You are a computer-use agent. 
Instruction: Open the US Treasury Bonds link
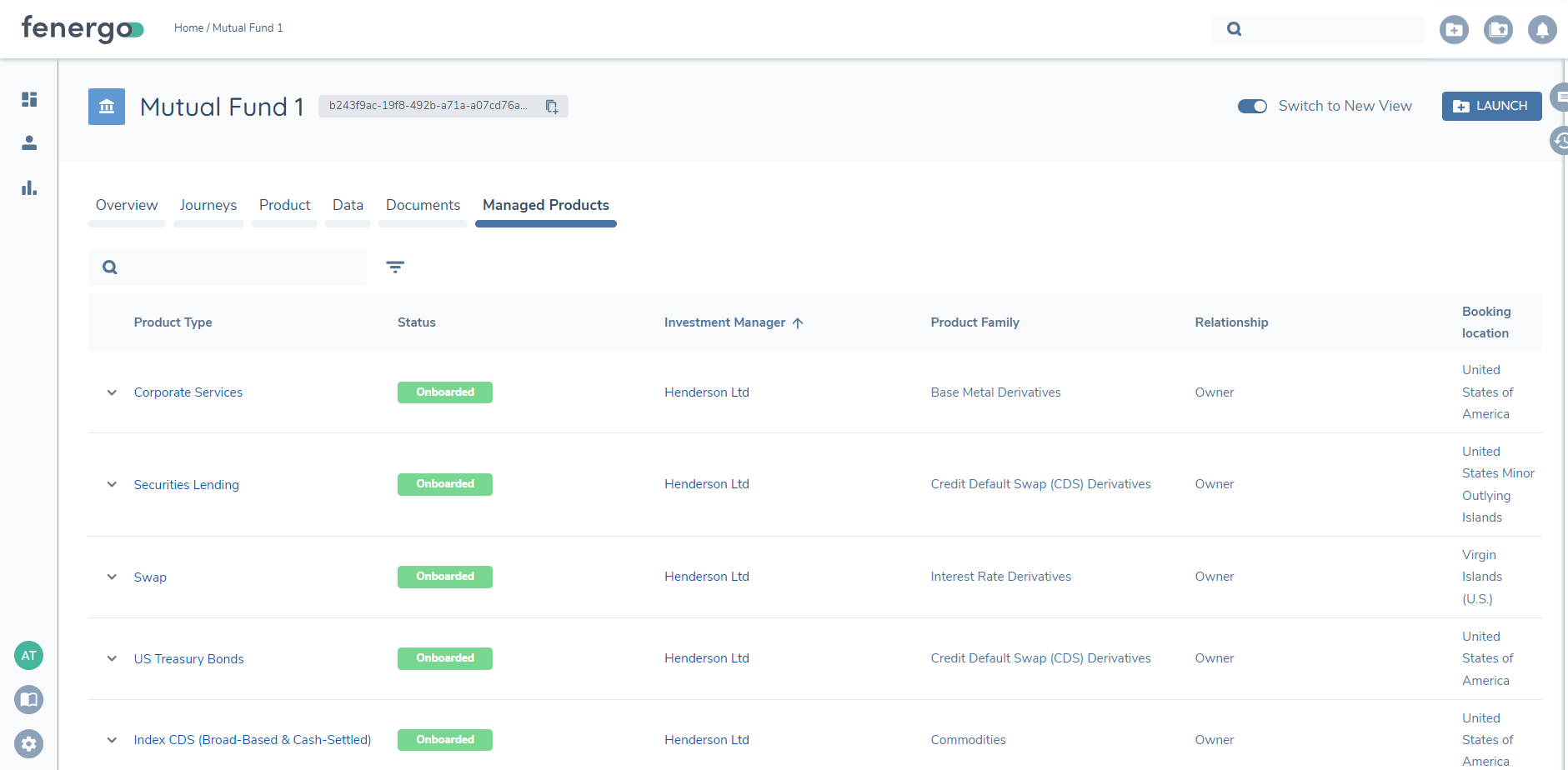[189, 659]
